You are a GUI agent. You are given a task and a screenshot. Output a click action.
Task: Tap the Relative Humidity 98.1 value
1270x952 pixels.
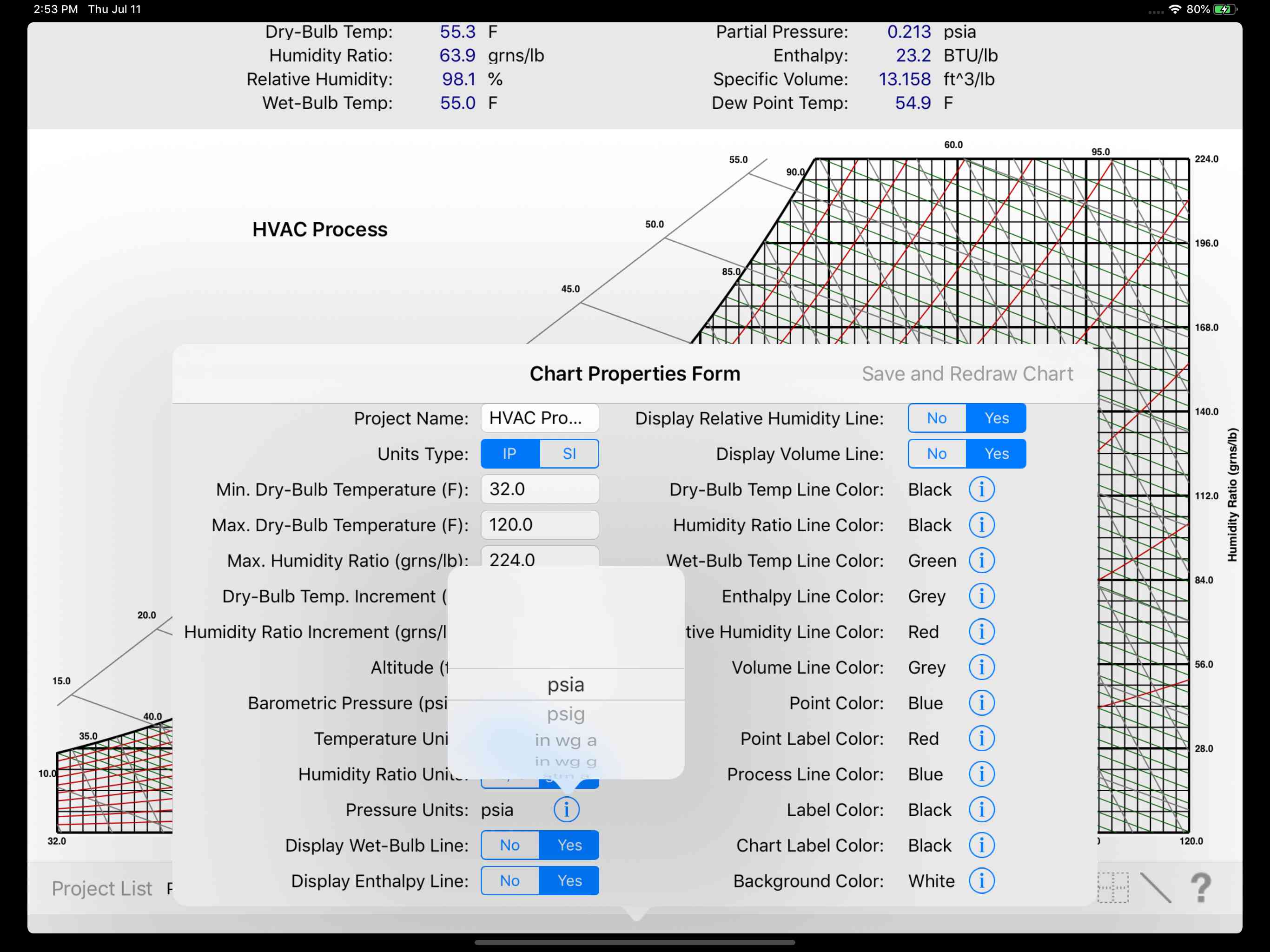click(x=459, y=79)
